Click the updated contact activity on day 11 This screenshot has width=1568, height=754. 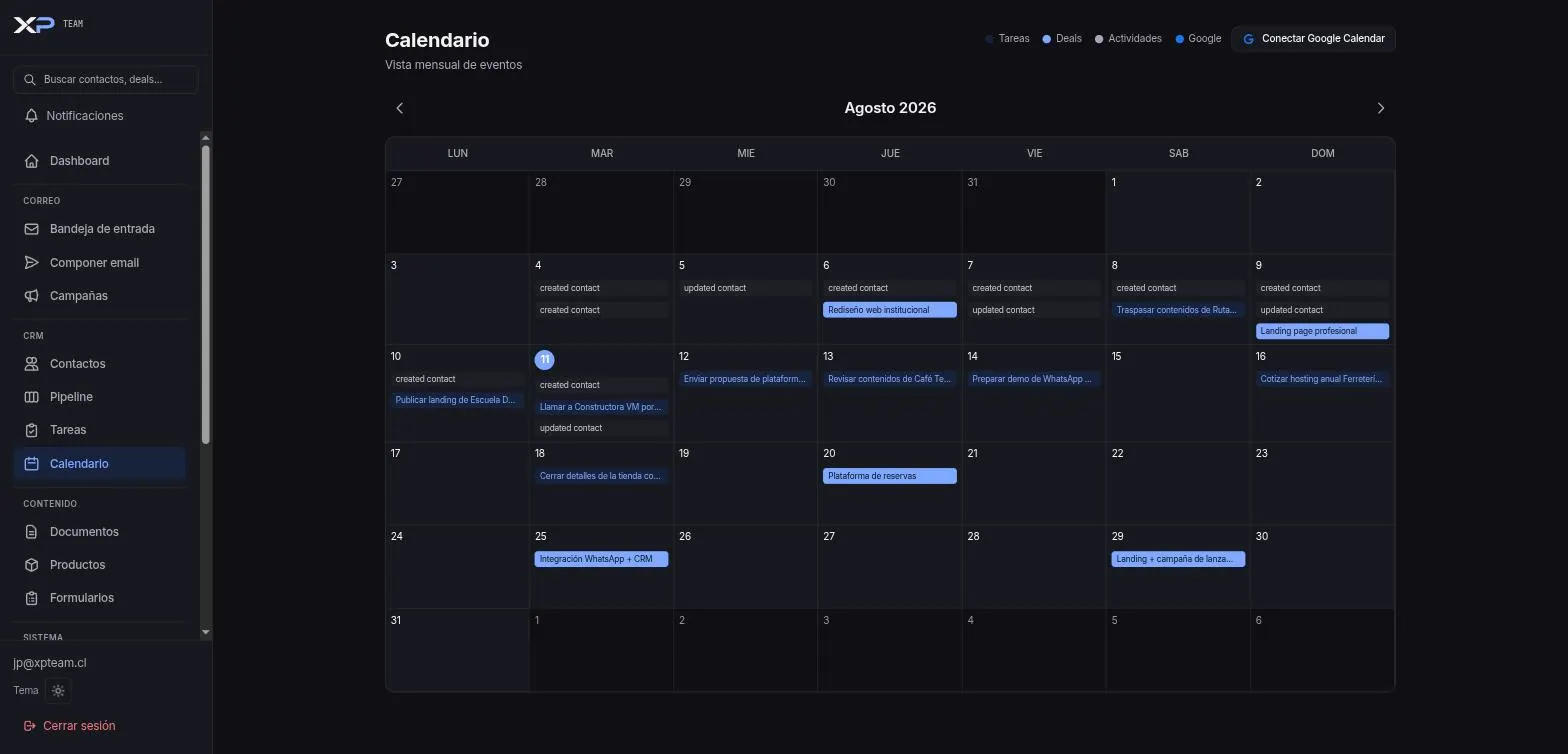coord(601,428)
